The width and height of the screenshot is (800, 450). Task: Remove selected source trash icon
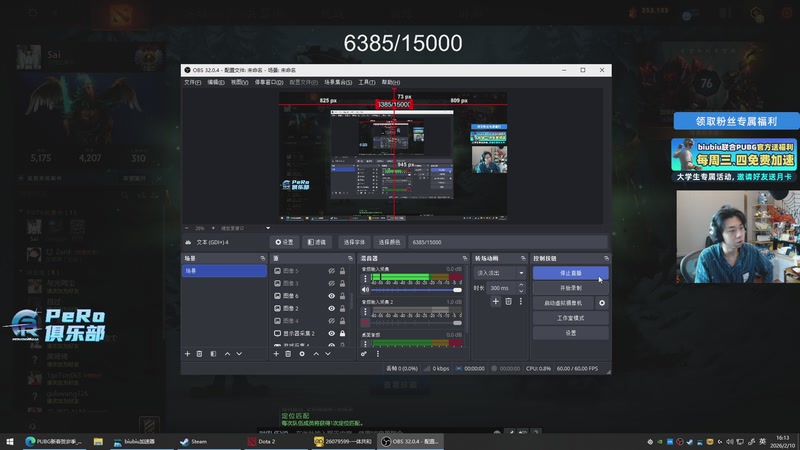click(x=288, y=354)
